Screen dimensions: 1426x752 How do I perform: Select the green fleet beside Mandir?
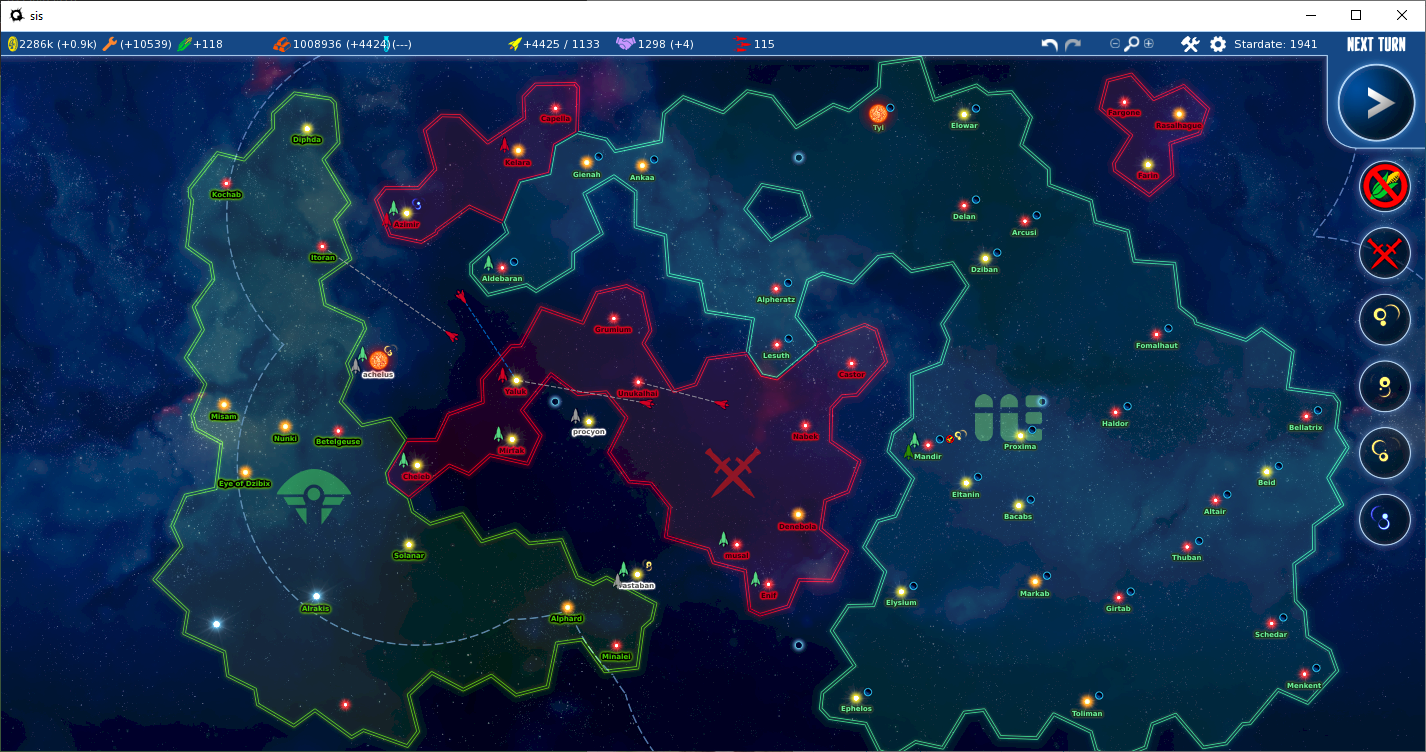pos(913,440)
